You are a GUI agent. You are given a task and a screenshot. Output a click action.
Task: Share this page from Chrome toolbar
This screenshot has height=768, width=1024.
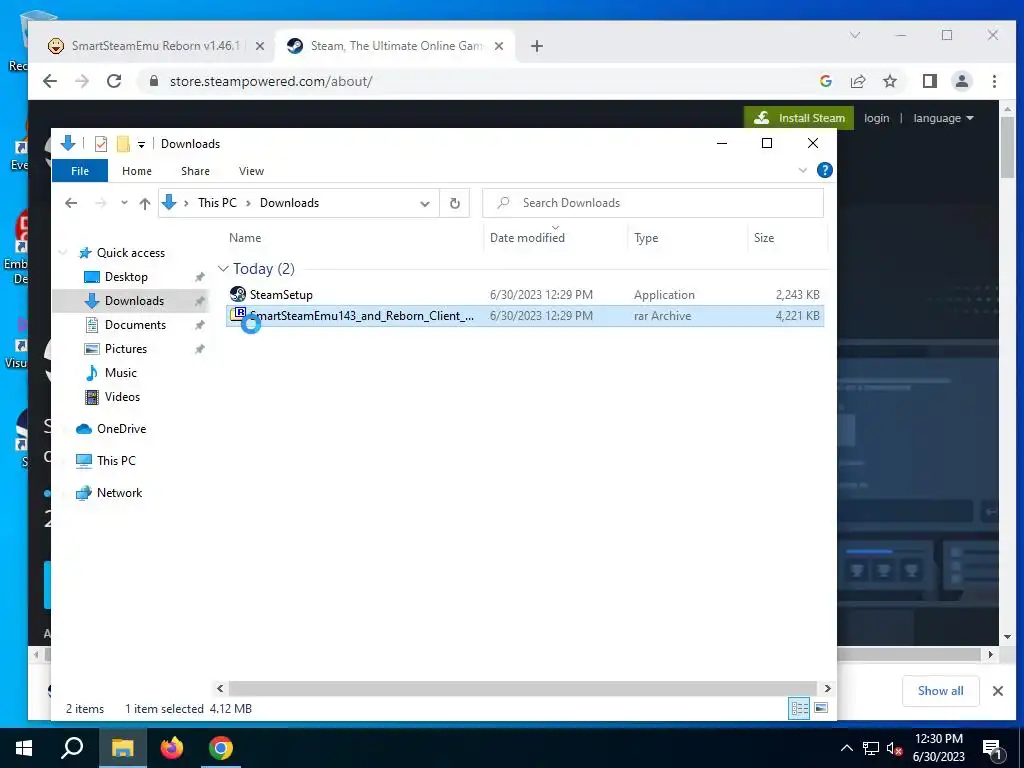(857, 81)
